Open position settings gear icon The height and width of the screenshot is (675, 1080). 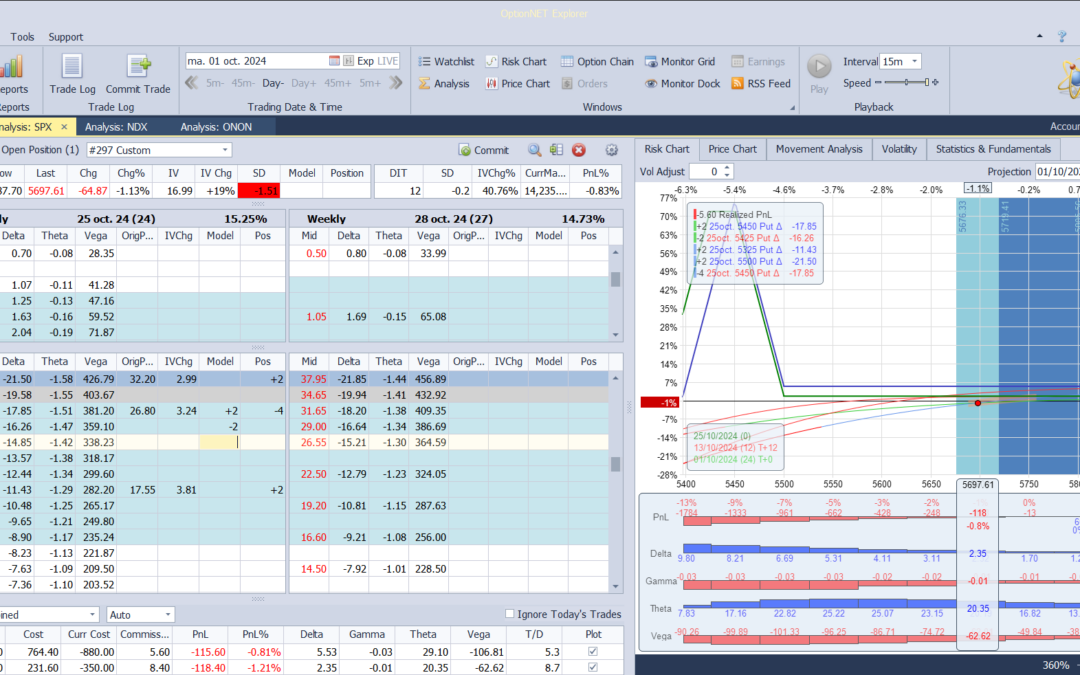point(612,150)
